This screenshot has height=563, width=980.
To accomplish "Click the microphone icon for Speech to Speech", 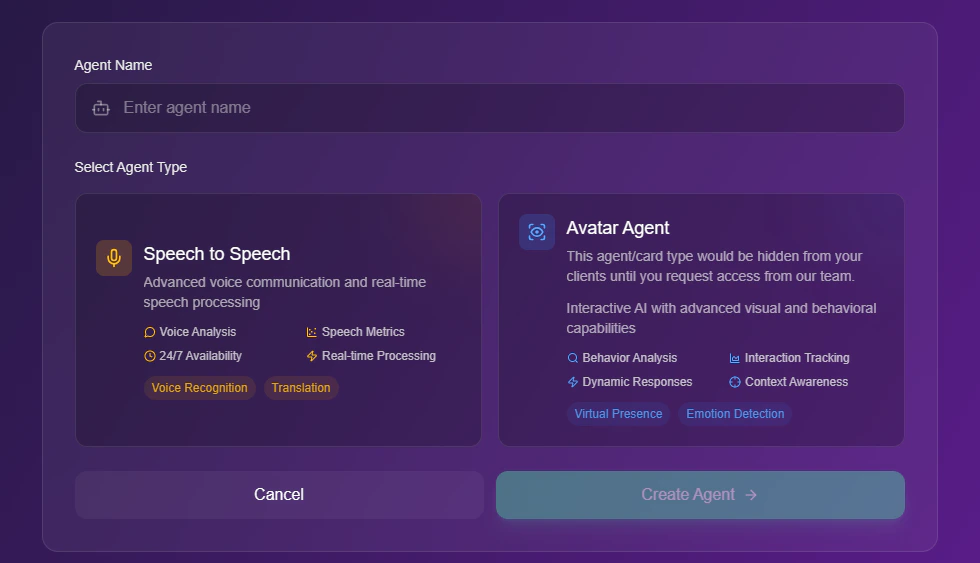I will pos(114,257).
